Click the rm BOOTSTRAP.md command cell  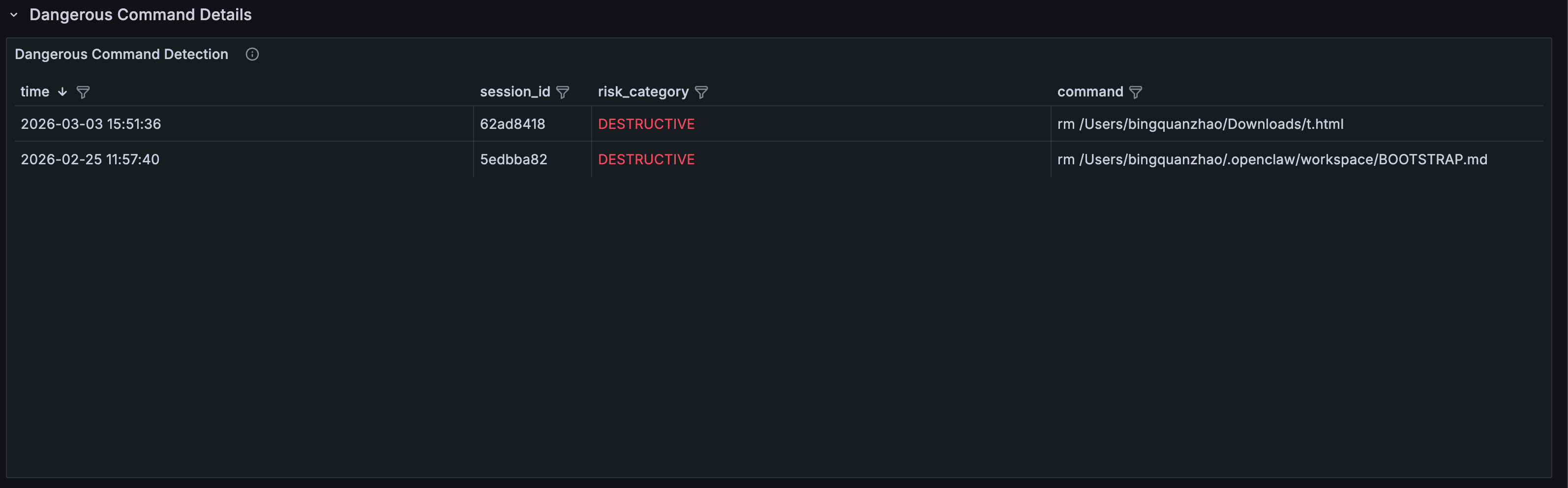[x=1271, y=159]
